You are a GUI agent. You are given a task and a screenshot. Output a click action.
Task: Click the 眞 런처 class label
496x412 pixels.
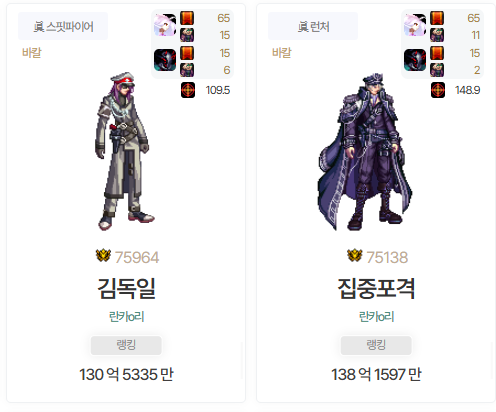(x=313, y=26)
